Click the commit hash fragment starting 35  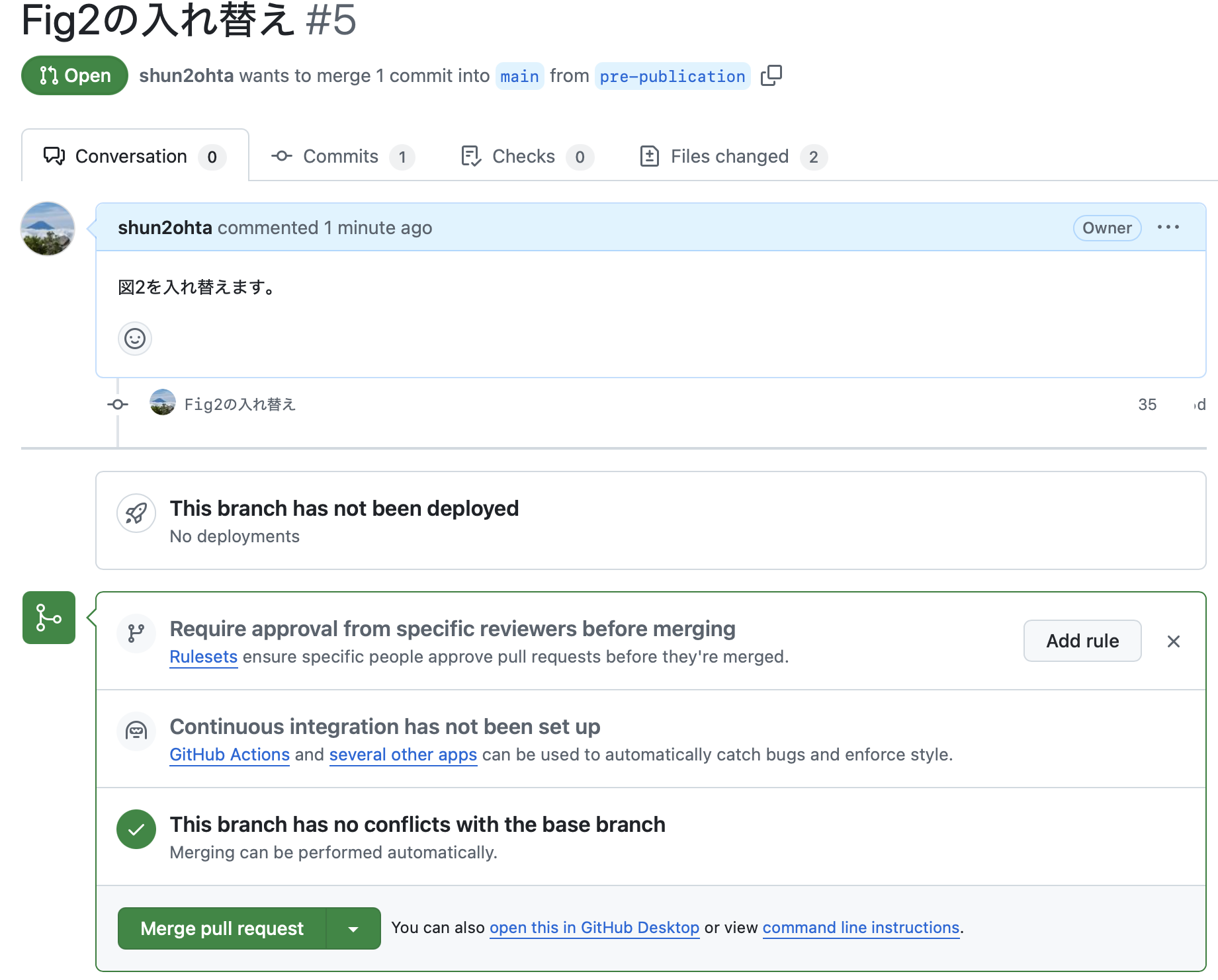(1147, 404)
